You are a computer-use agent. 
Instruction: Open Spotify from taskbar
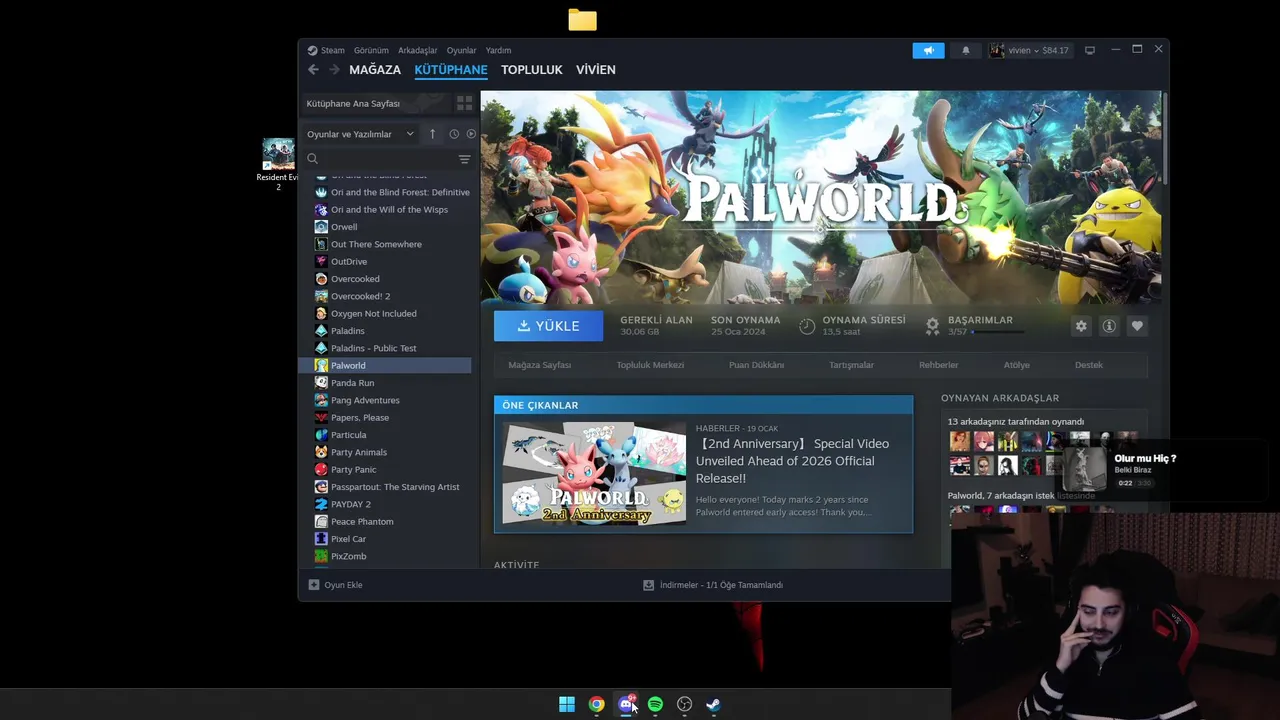pyautogui.click(x=655, y=704)
